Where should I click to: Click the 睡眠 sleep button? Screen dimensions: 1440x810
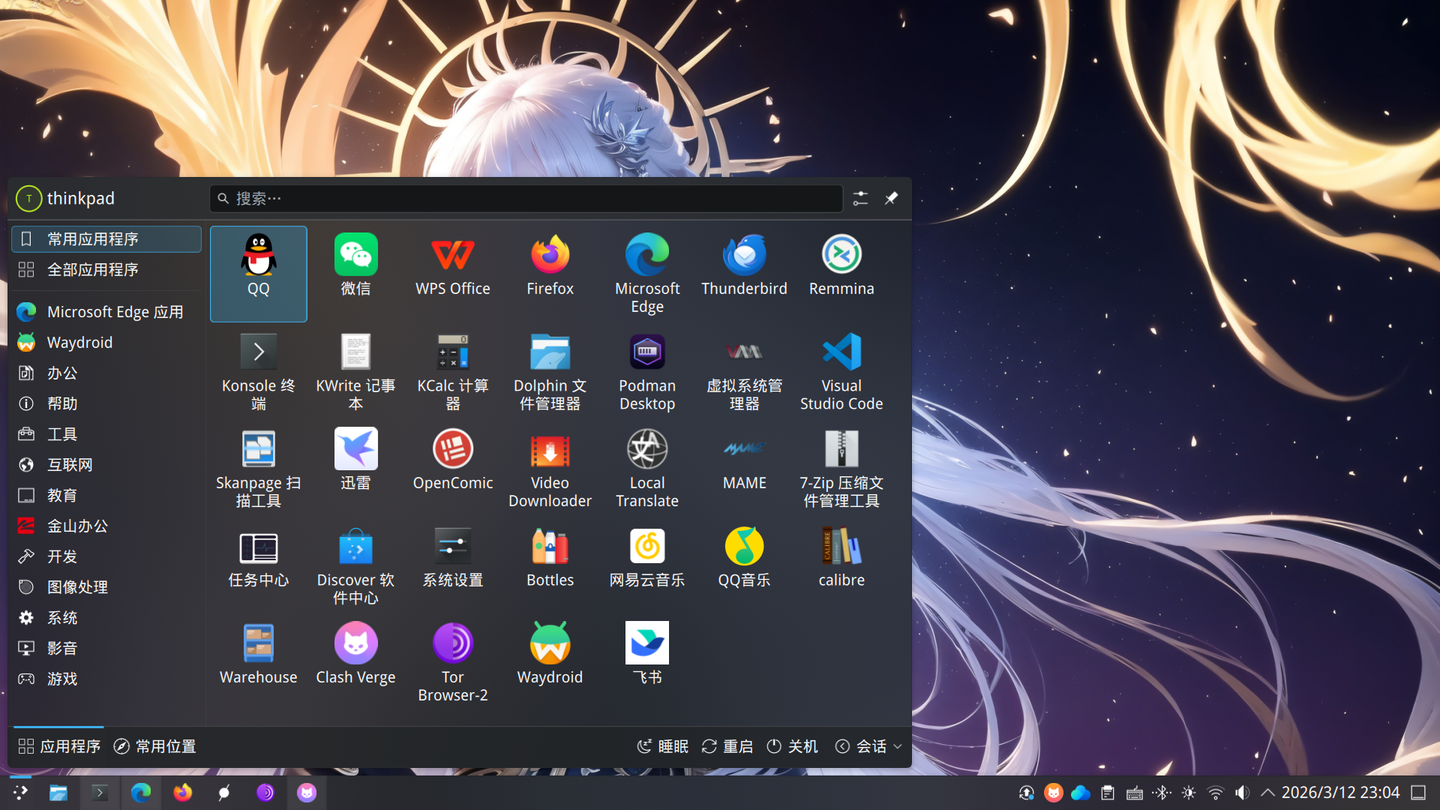tap(663, 746)
